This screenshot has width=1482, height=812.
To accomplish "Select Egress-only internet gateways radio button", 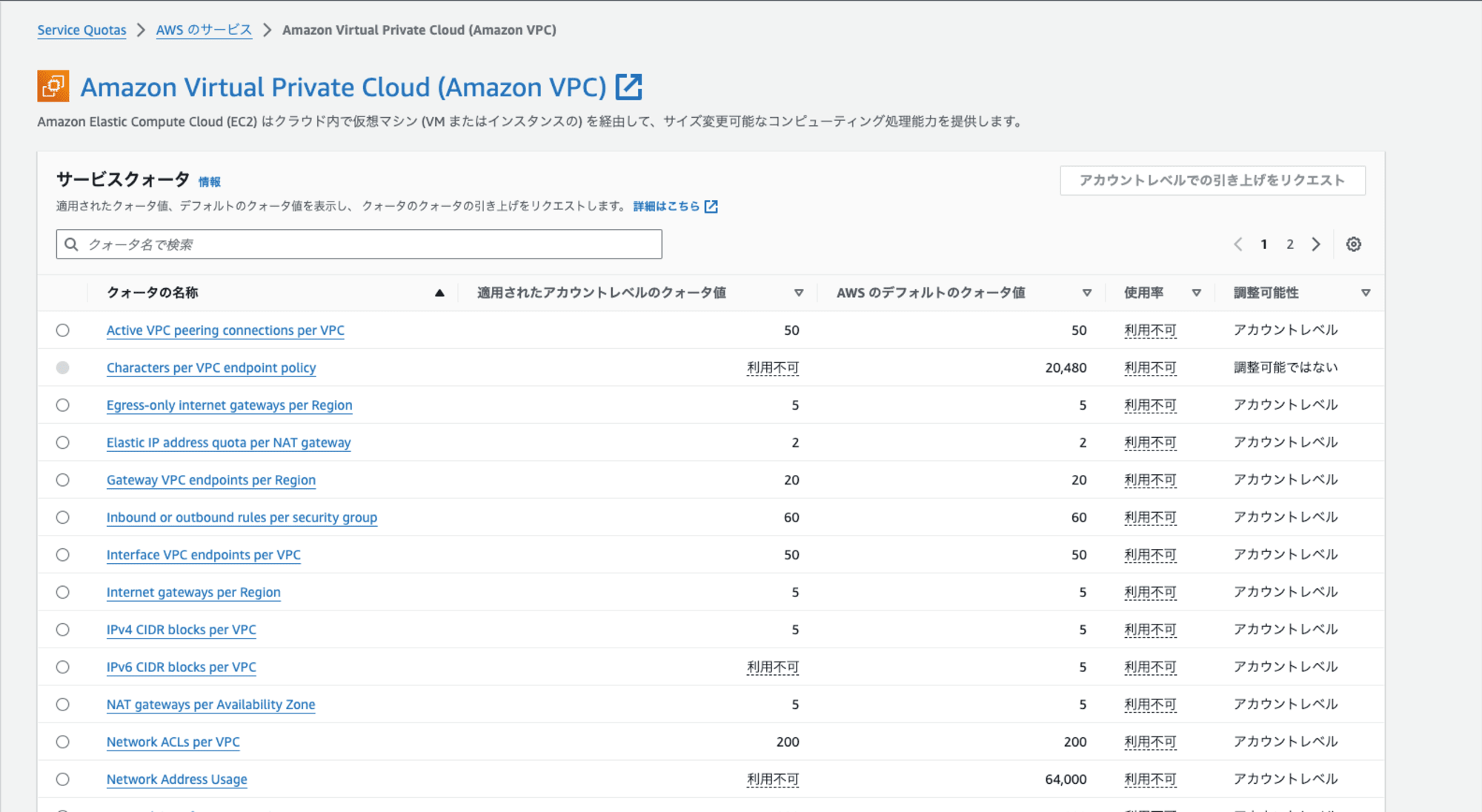I will 63,405.
